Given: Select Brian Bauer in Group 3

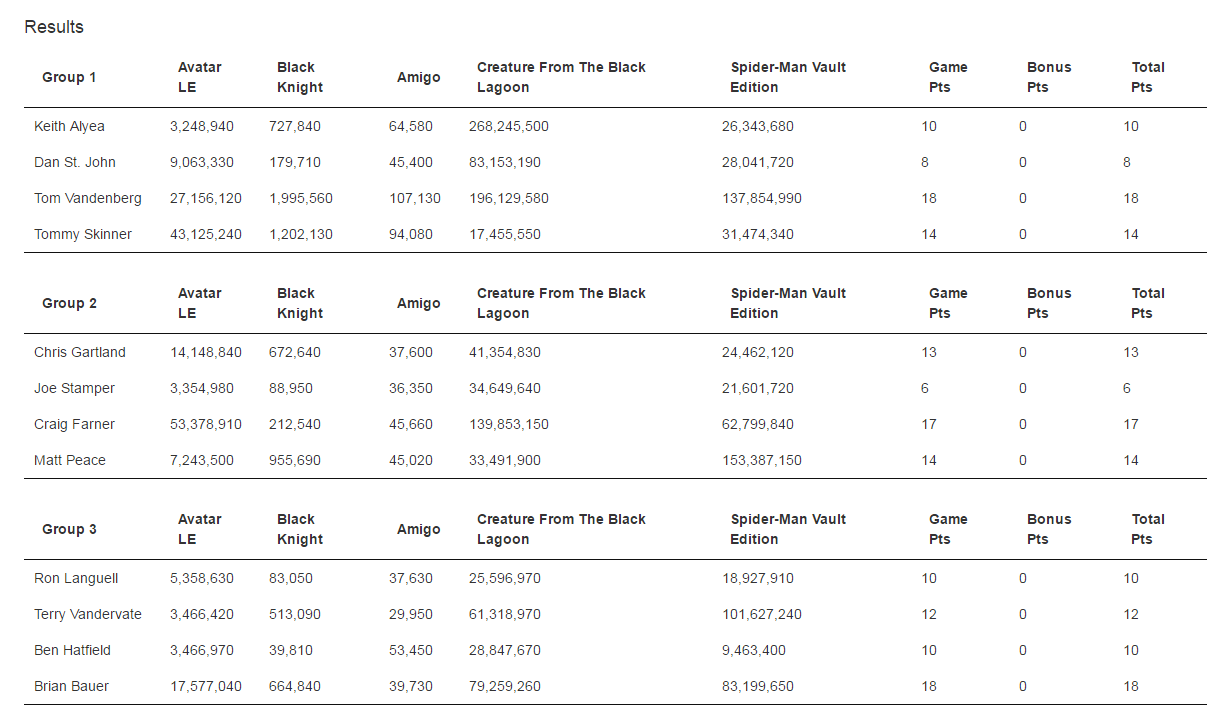Looking at the screenshot, I should [71, 687].
